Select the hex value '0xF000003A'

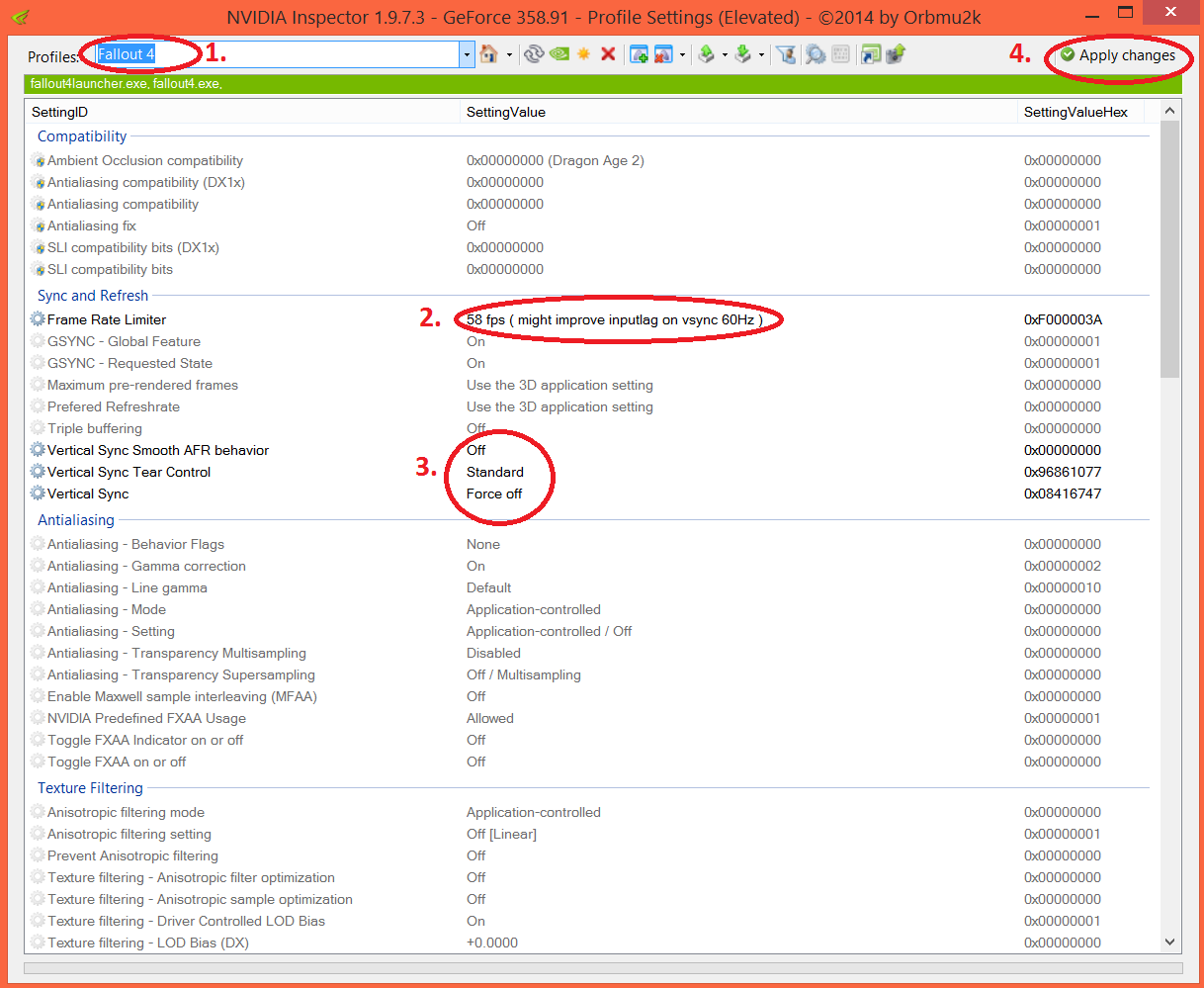click(x=1063, y=319)
